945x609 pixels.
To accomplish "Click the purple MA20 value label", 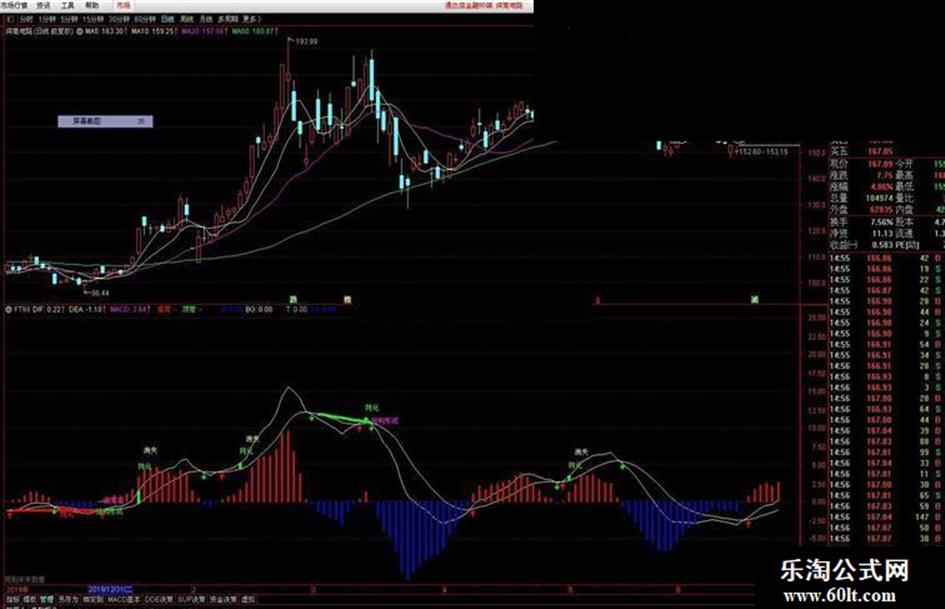I will (x=205, y=31).
